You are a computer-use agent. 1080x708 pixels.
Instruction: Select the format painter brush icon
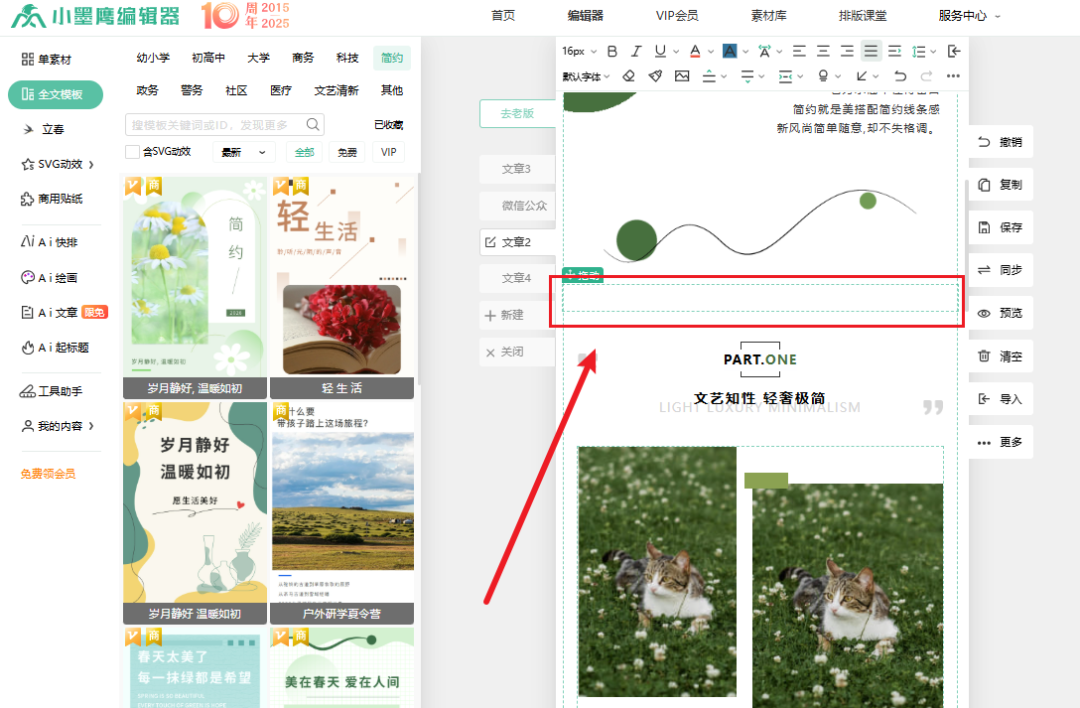pos(655,76)
